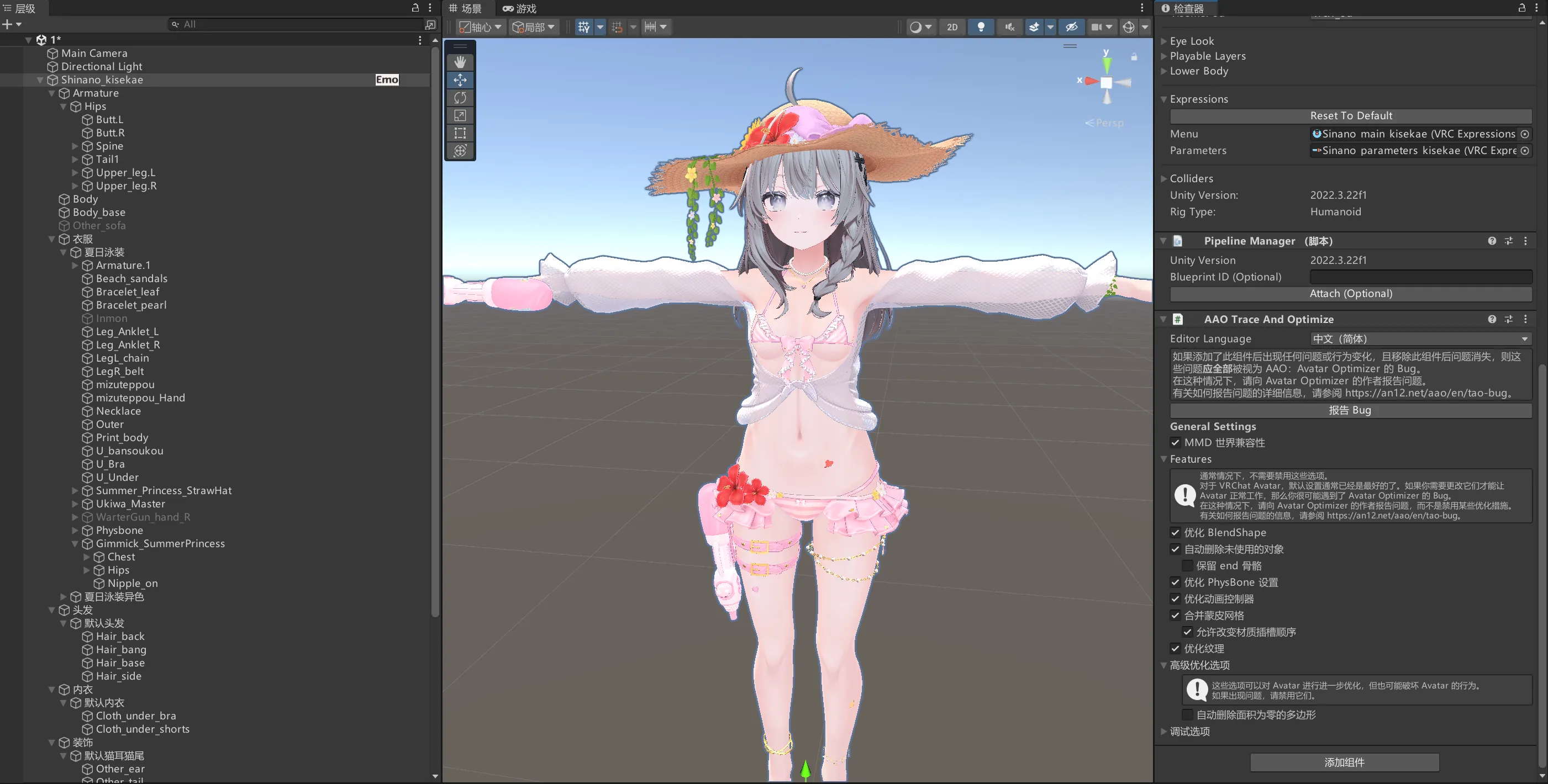Open scene camera settings icon

pos(1097,27)
